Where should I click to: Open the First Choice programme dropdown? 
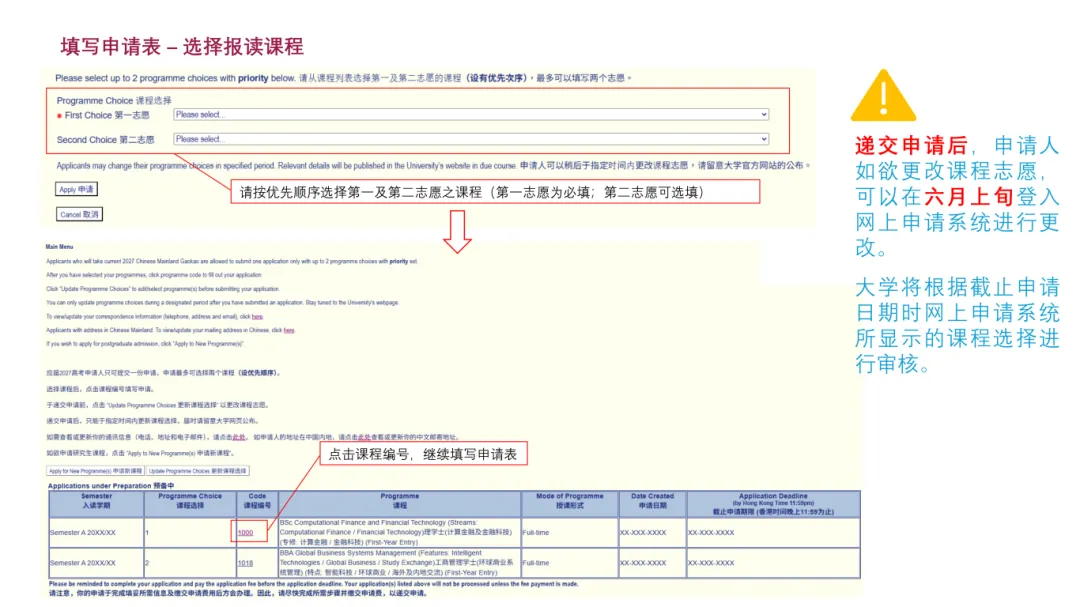point(471,114)
